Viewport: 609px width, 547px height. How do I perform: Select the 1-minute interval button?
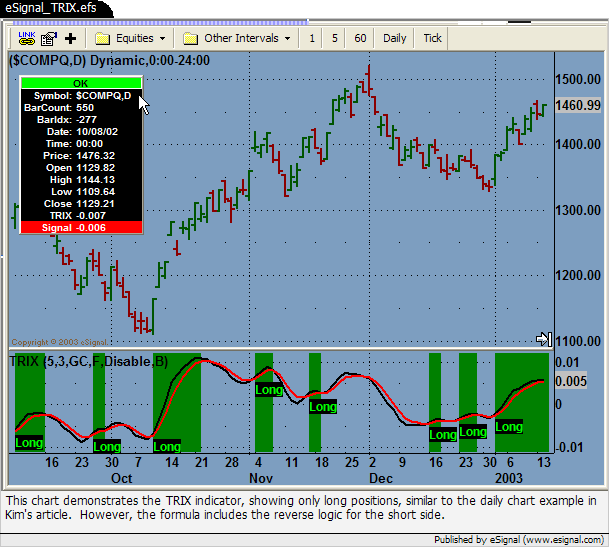tap(311, 38)
